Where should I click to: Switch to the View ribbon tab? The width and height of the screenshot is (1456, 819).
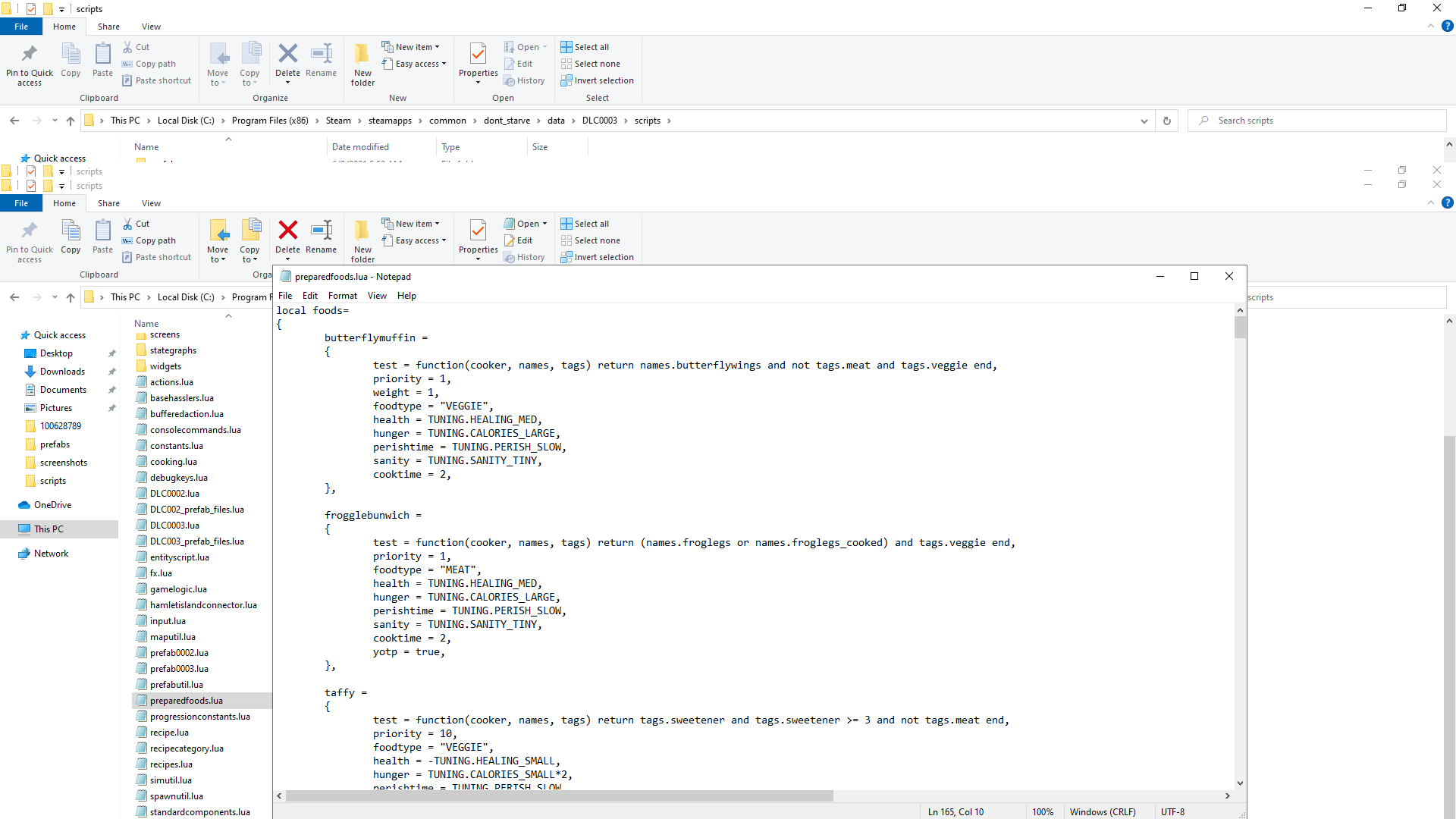(x=151, y=203)
